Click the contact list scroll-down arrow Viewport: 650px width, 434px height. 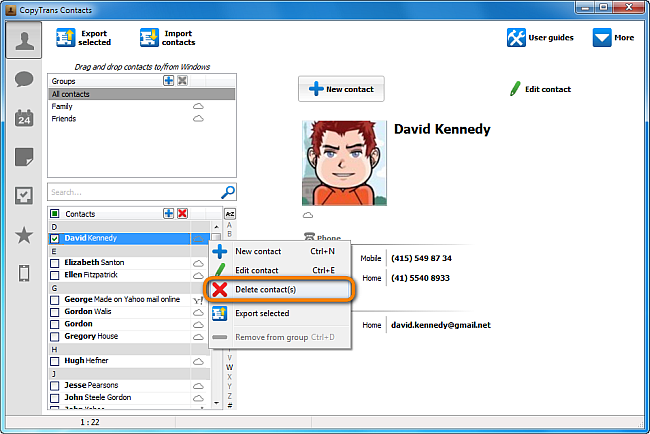[x=216, y=402]
